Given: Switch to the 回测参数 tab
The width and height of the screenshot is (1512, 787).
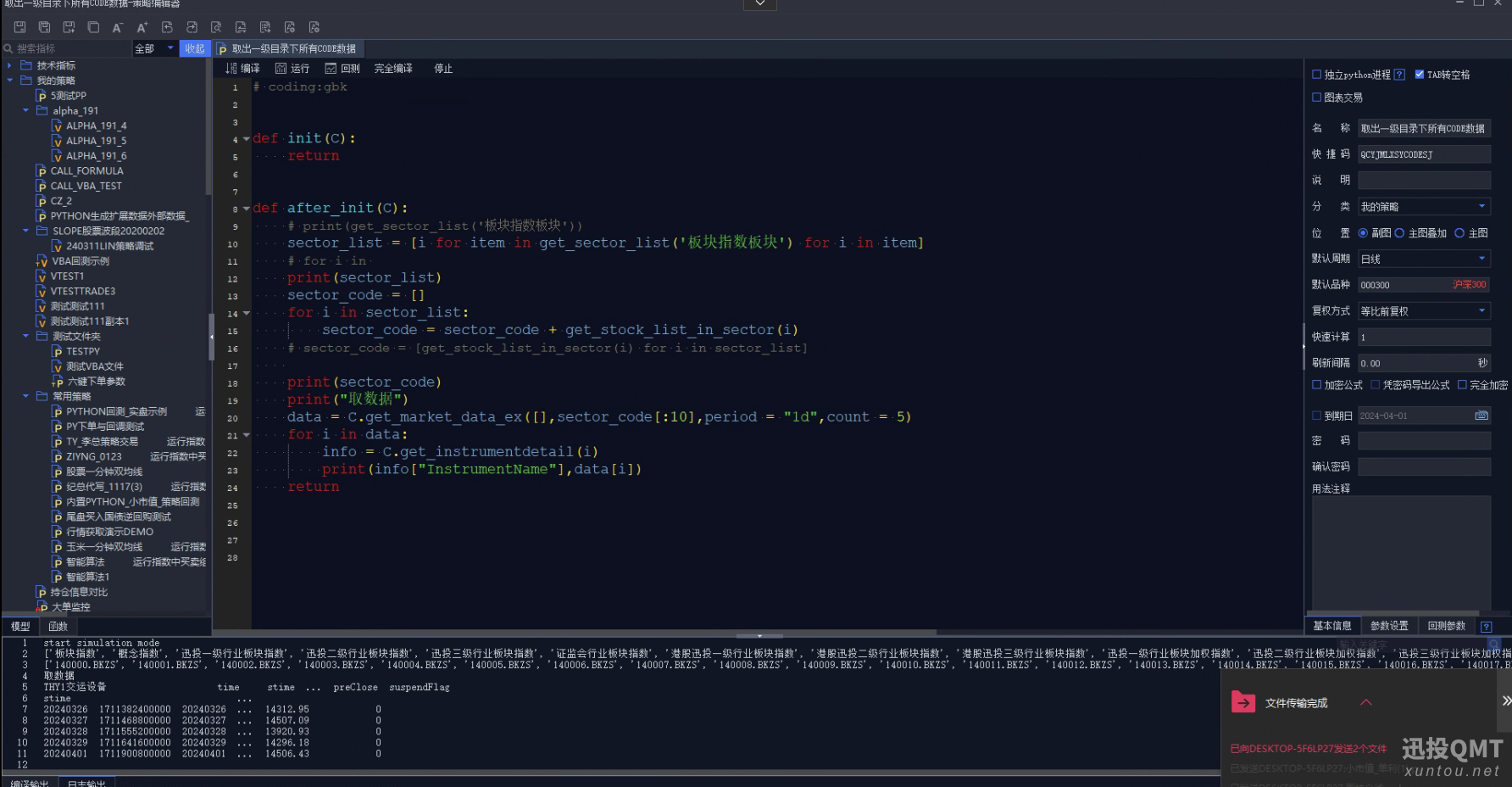Looking at the screenshot, I should tap(1446, 626).
